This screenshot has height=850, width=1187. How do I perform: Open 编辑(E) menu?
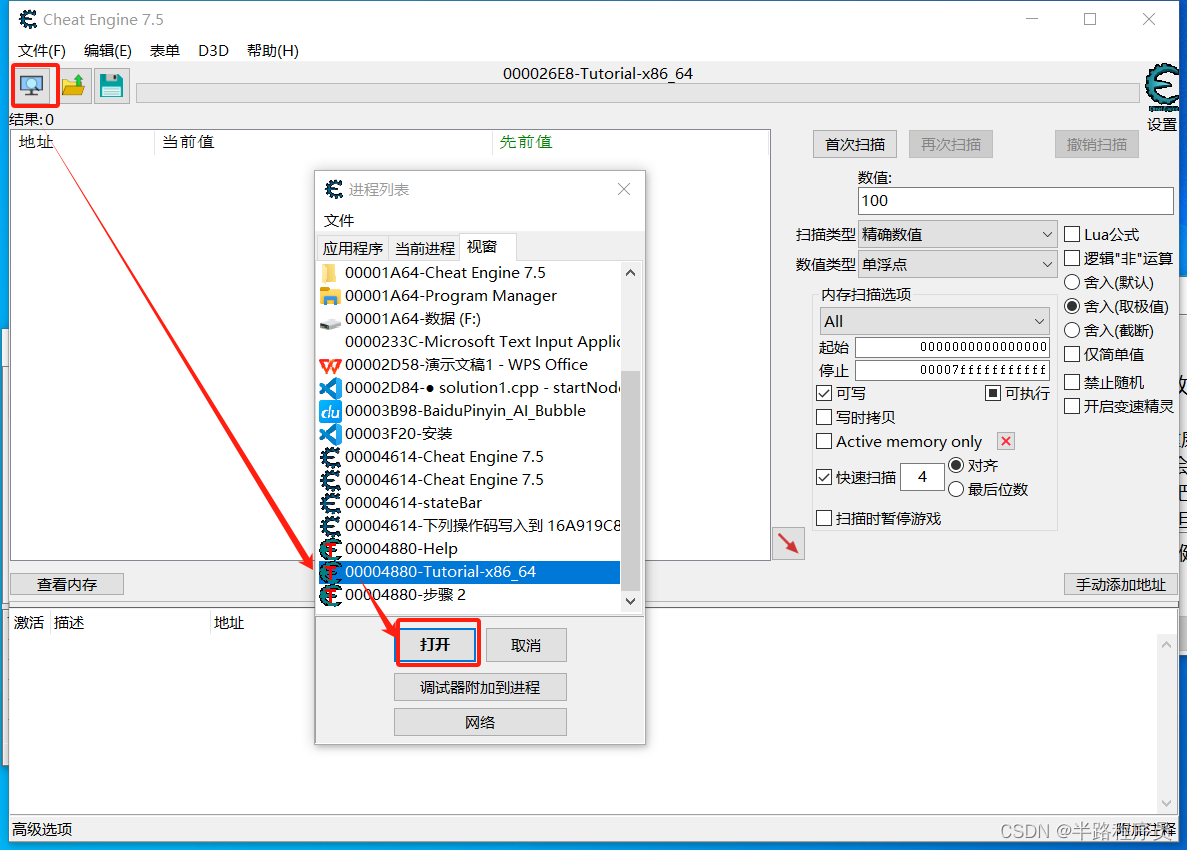click(107, 51)
